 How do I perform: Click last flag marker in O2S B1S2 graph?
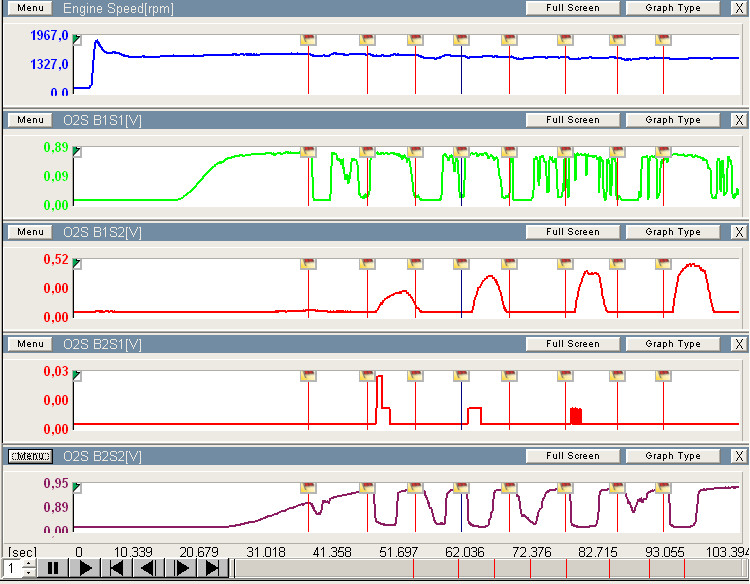coord(663,264)
